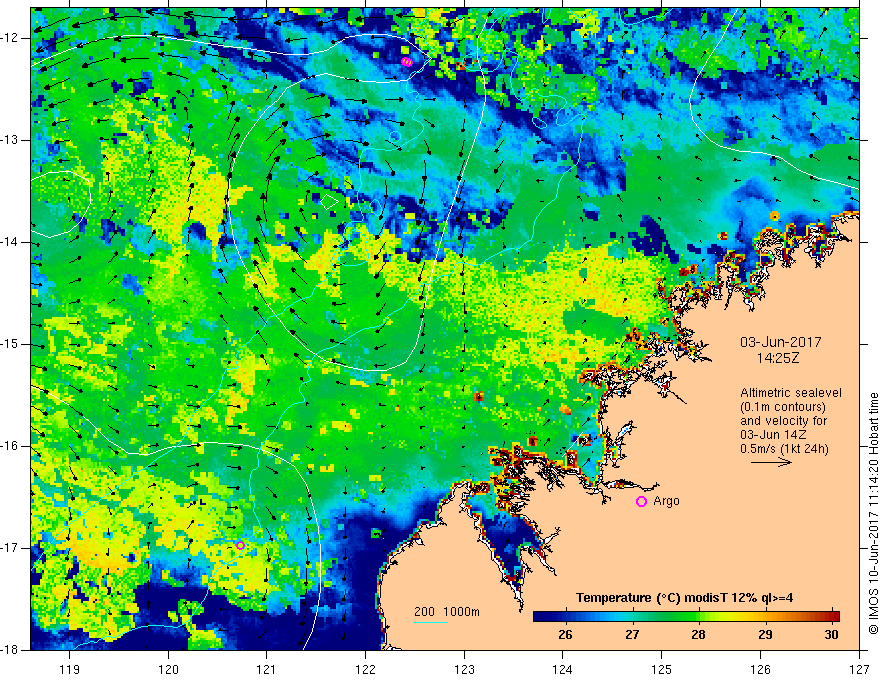Image resolution: width=880 pixels, height=680 pixels.
Task: Click the 0.5m/s velocity scale arrow
Action: tap(771, 462)
